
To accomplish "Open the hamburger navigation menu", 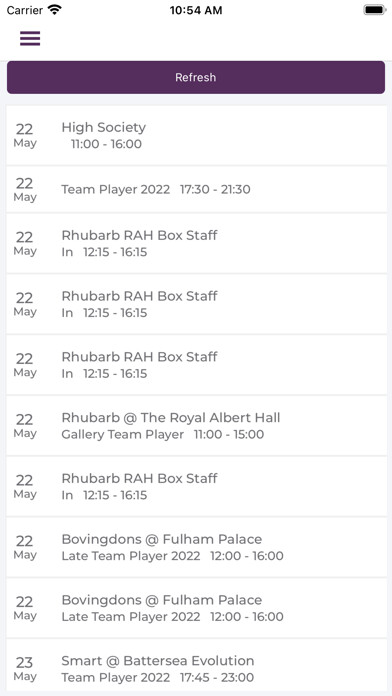I will click(30, 39).
